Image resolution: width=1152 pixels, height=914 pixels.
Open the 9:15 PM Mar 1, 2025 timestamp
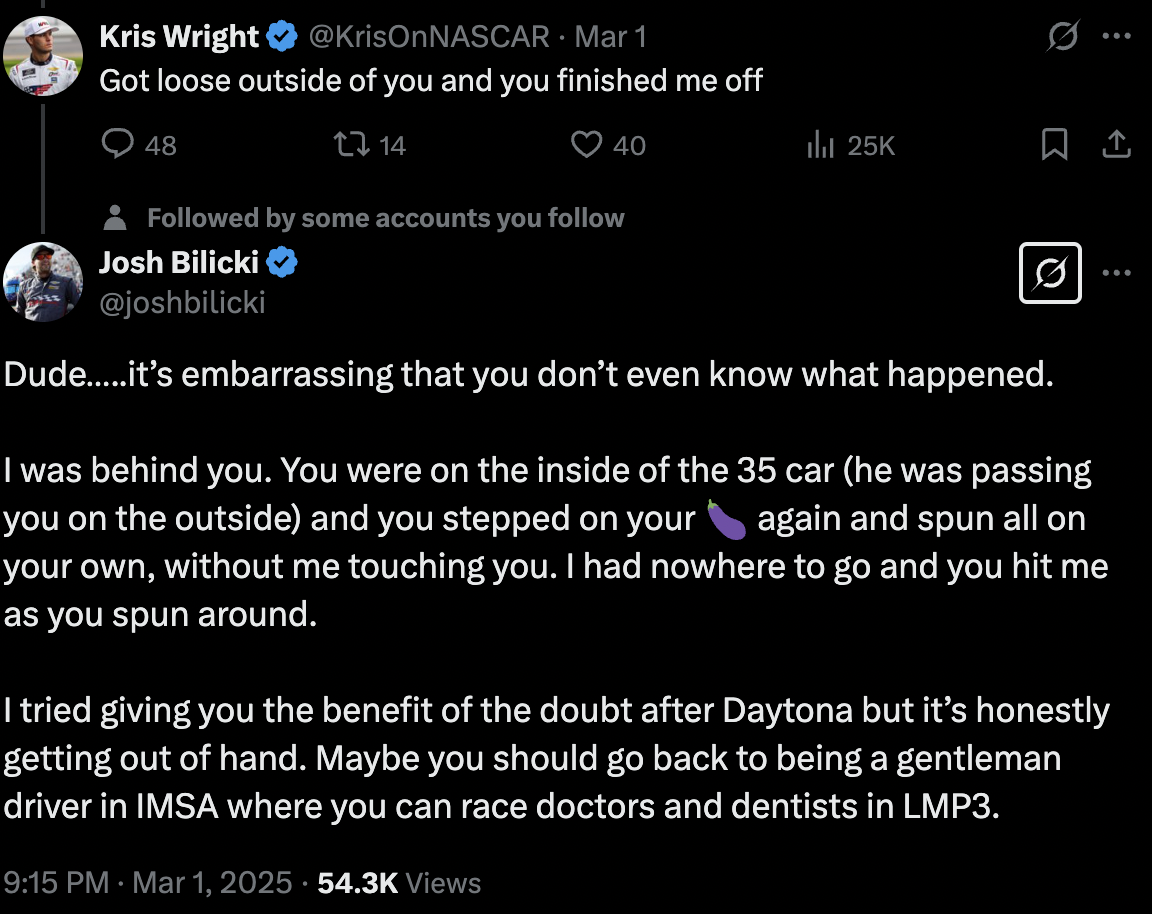148,882
